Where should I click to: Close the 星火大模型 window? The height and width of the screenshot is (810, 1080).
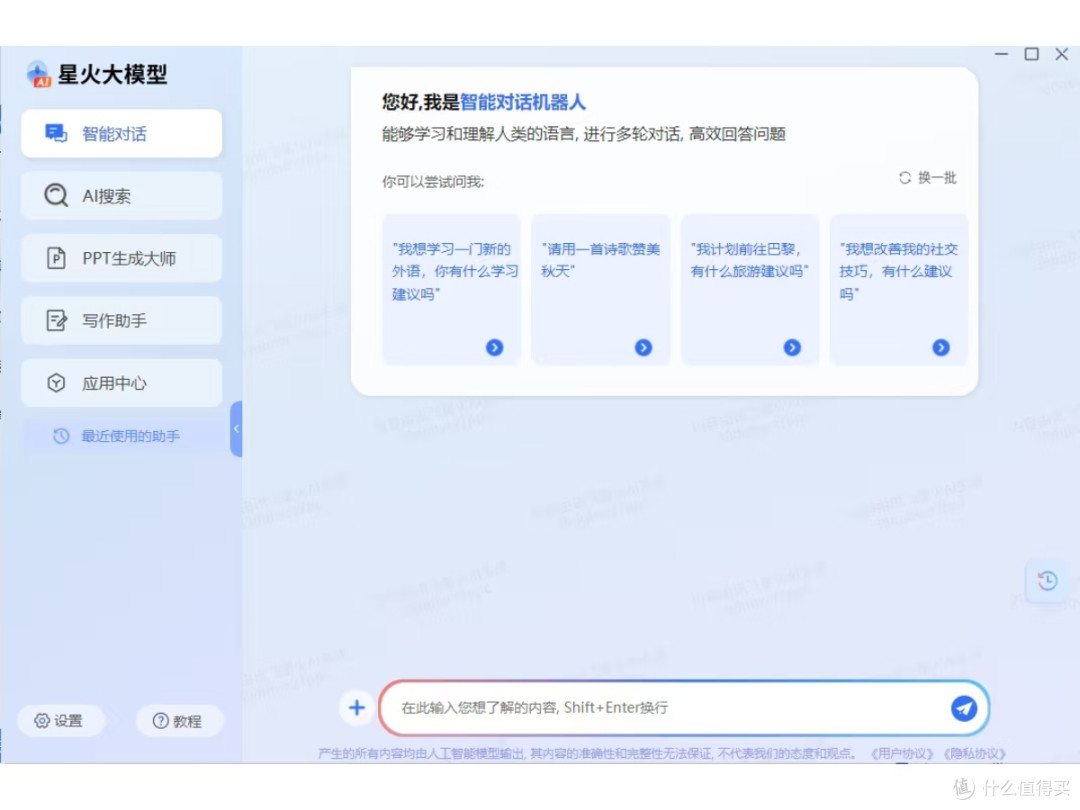pos(1061,54)
